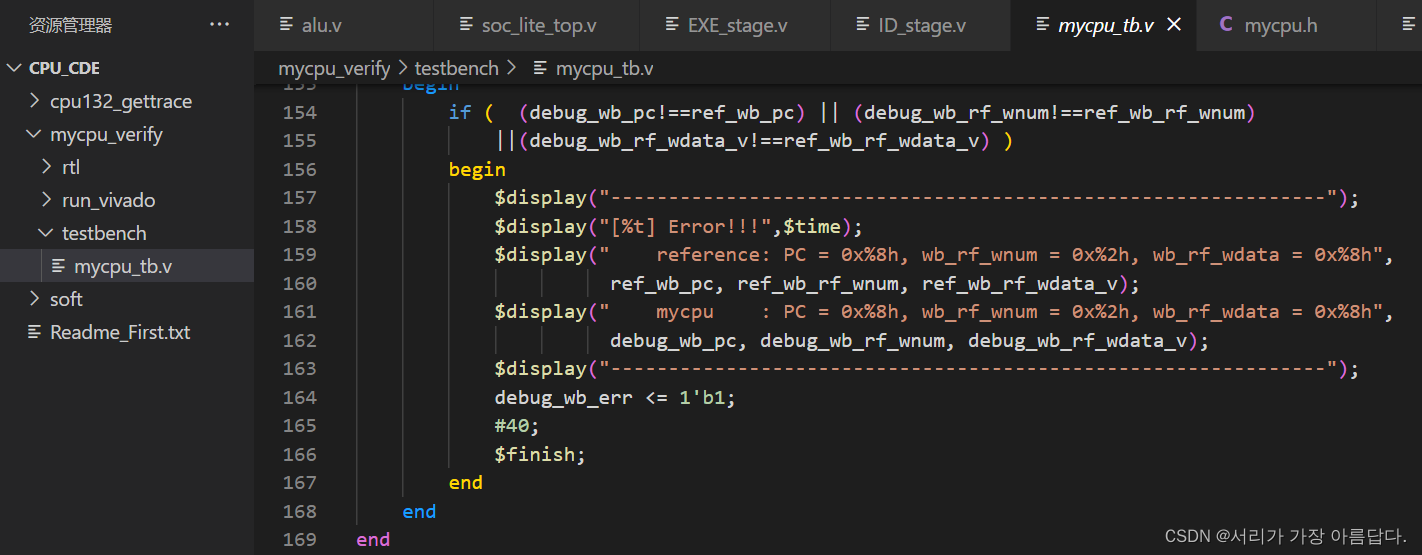Click the file icon beside mycpu_tb.v in tree
The width and height of the screenshot is (1422, 555).
click(x=59, y=266)
